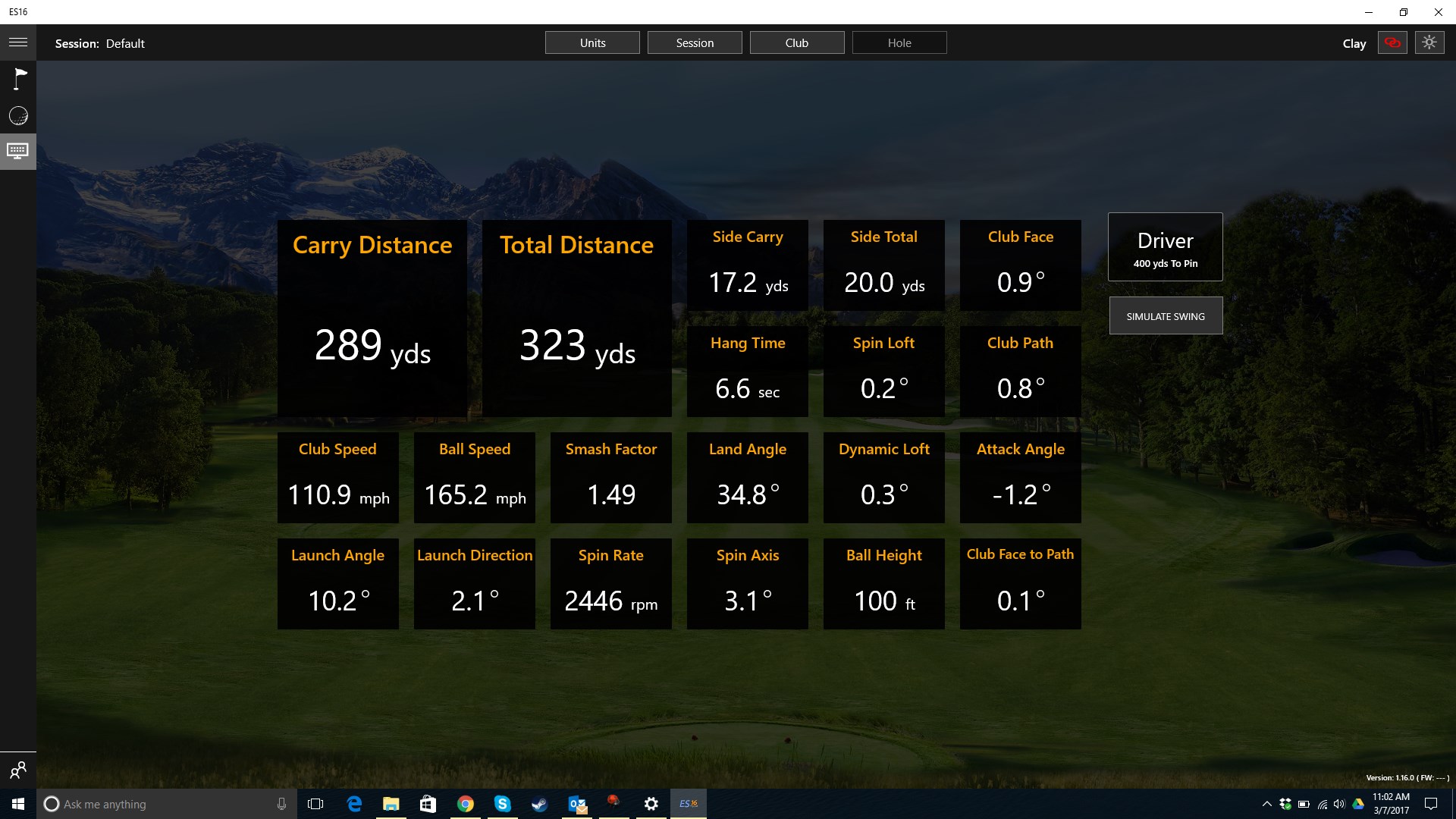1456x819 pixels.
Task: Click the Carry Distance tile
Action: point(372,318)
